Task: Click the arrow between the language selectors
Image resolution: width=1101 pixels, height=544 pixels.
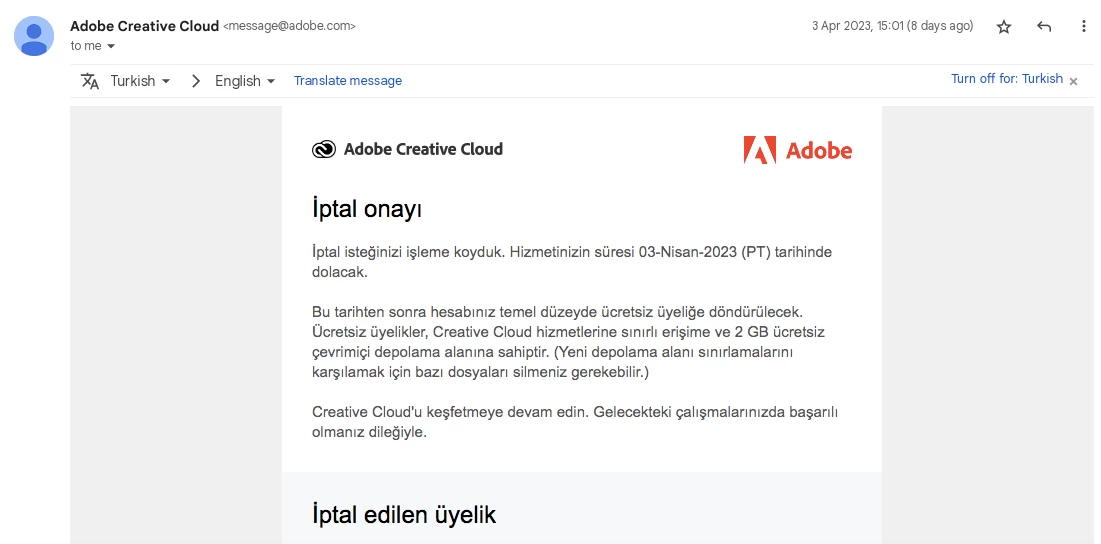Action: (196, 81)
